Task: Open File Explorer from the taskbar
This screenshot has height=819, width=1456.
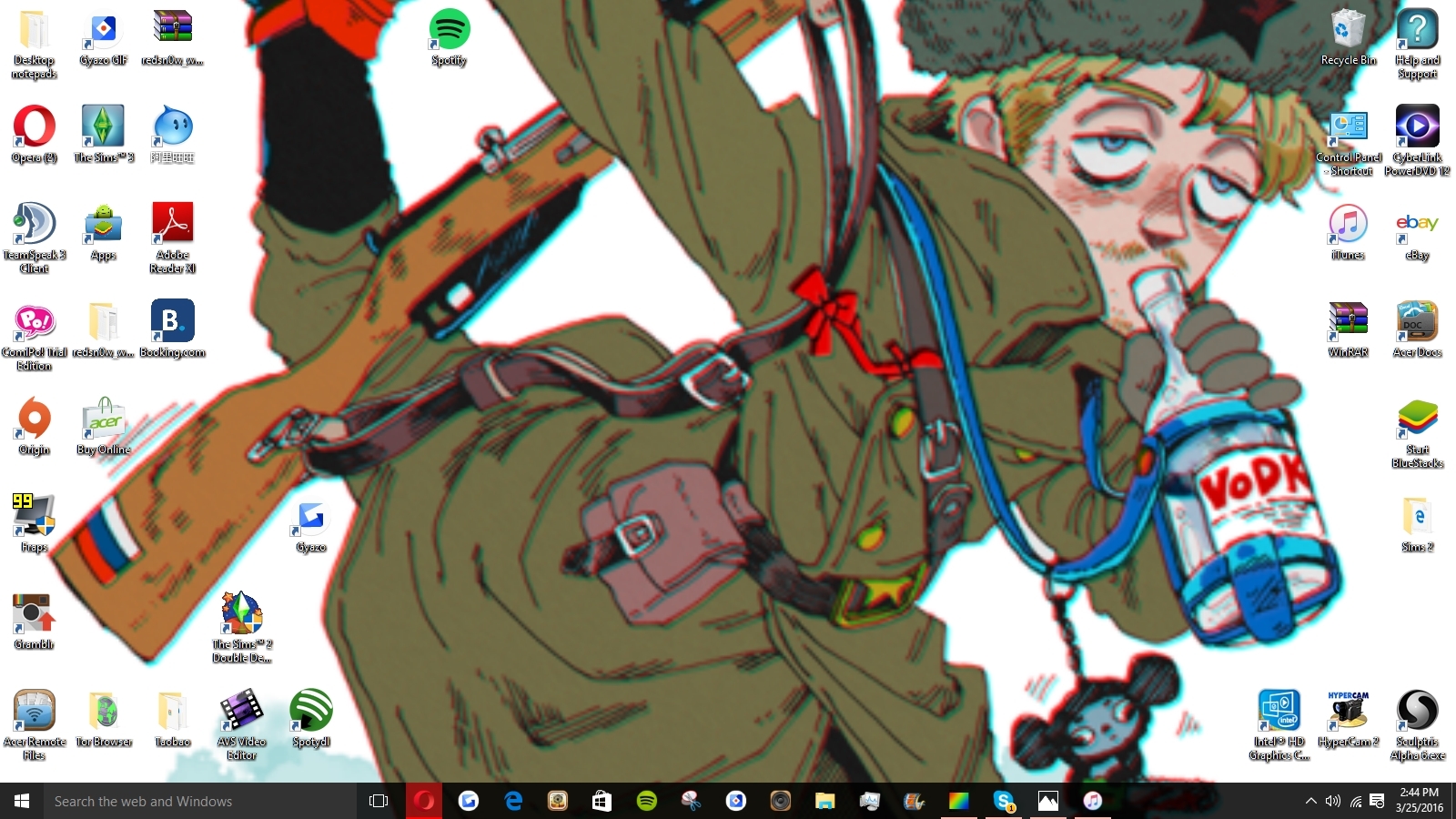Action: click(825, 801)
